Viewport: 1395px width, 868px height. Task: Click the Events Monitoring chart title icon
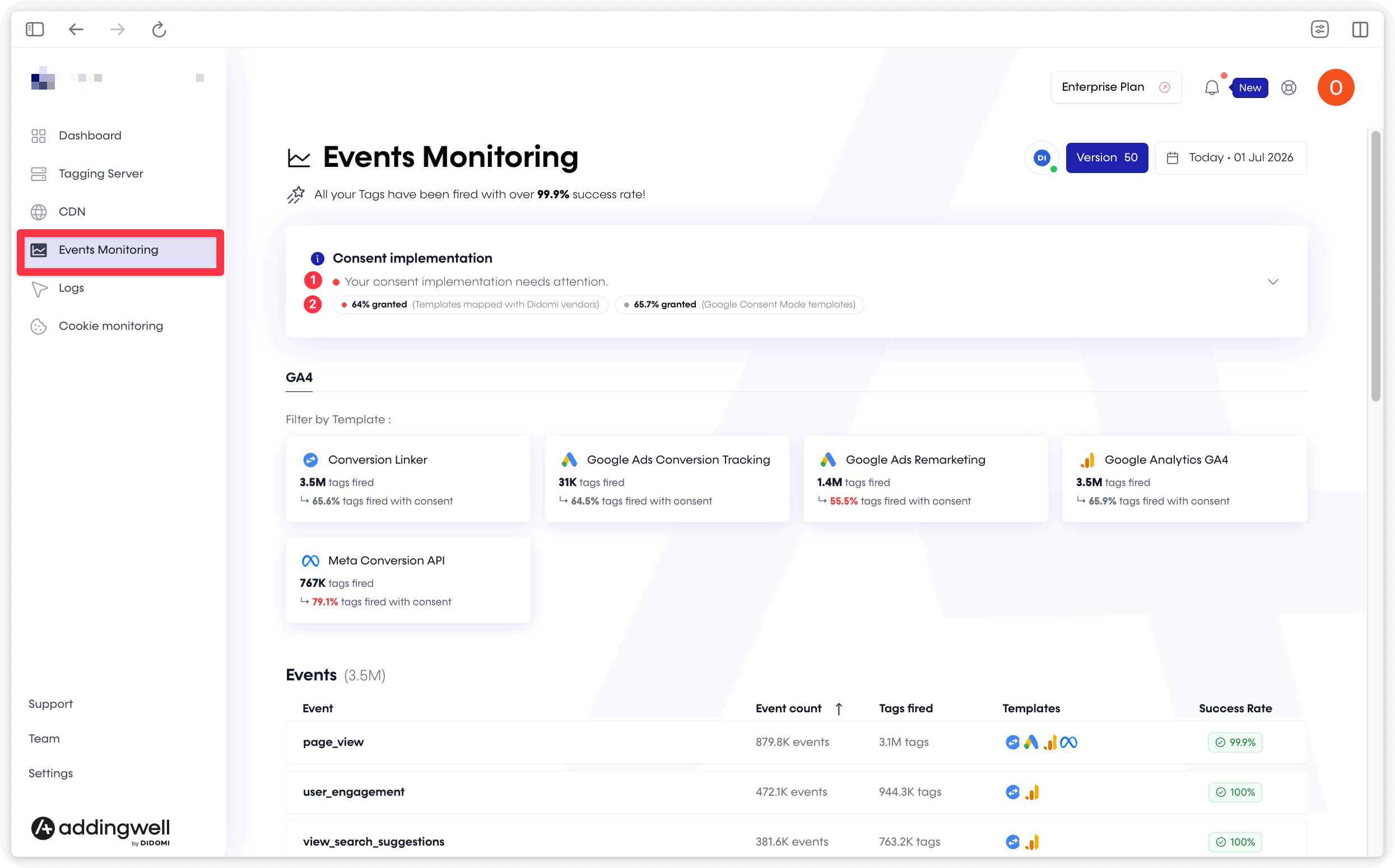[299, 158]
